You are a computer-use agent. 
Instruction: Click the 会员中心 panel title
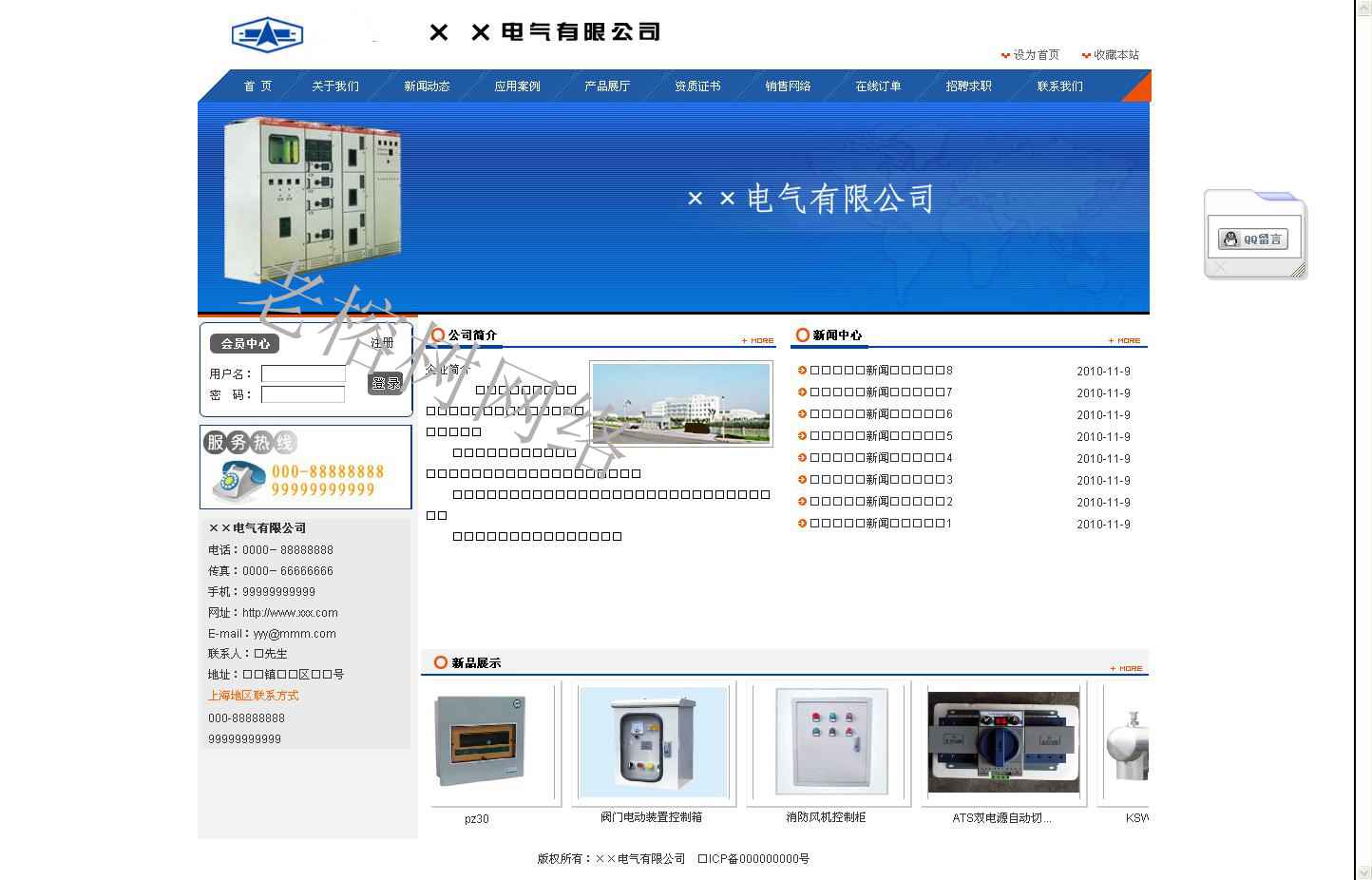pos(245,344)
